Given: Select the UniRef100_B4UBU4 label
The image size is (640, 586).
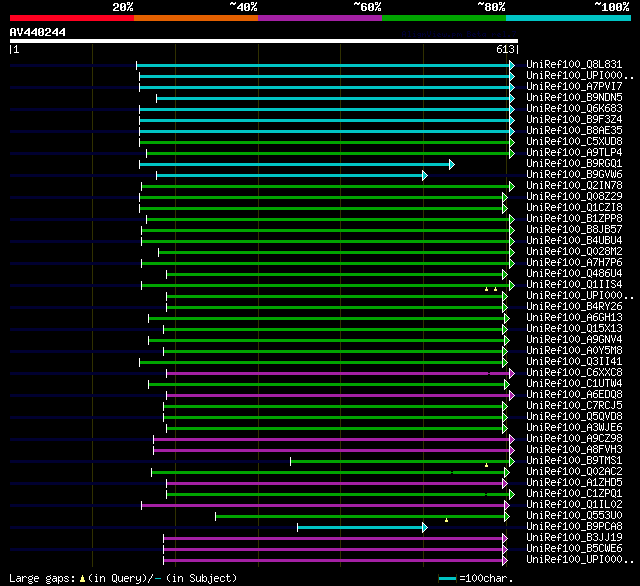Looking at the screenshot, I should click(x=574, y=240).
